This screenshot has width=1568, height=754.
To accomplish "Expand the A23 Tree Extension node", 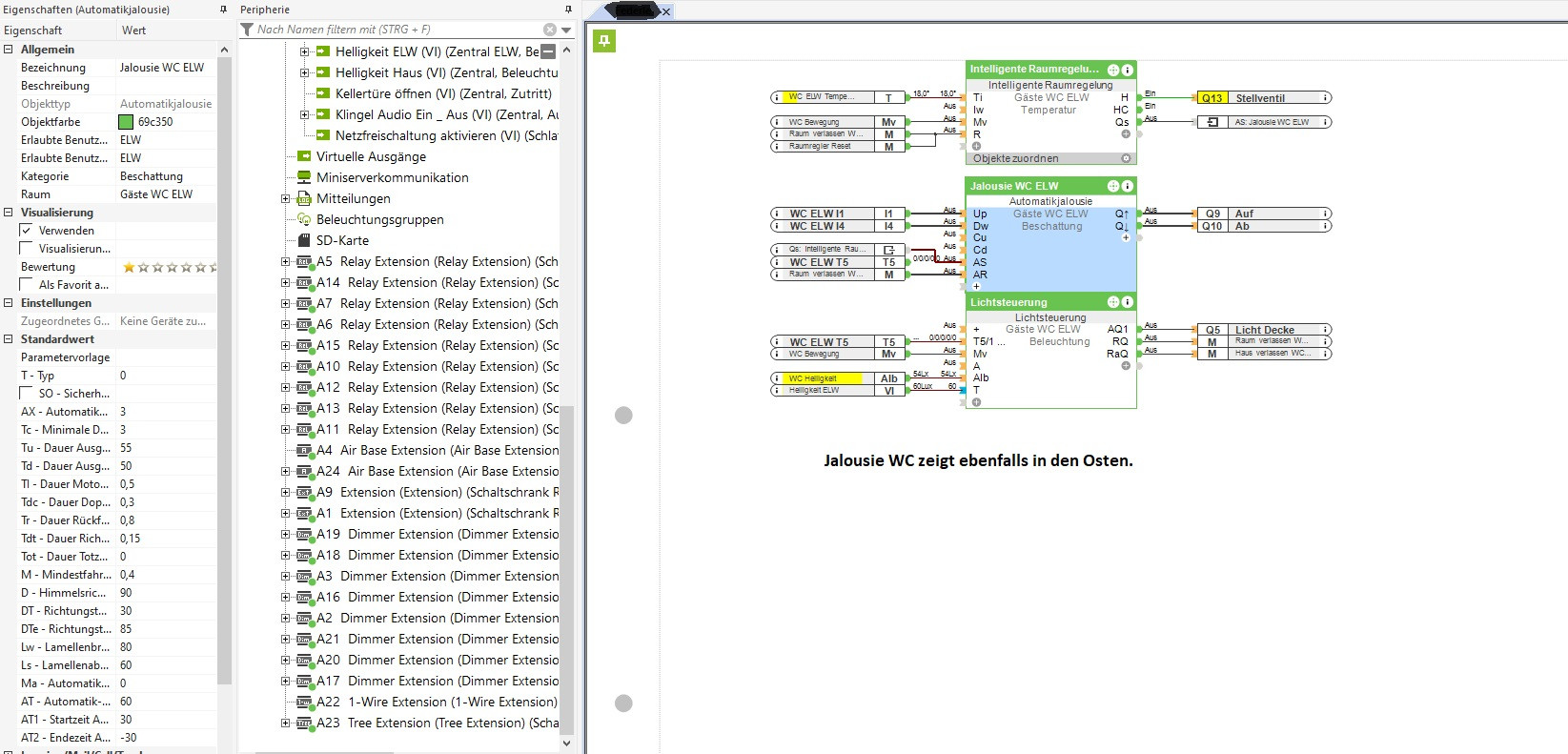I will tap(285, 723).
